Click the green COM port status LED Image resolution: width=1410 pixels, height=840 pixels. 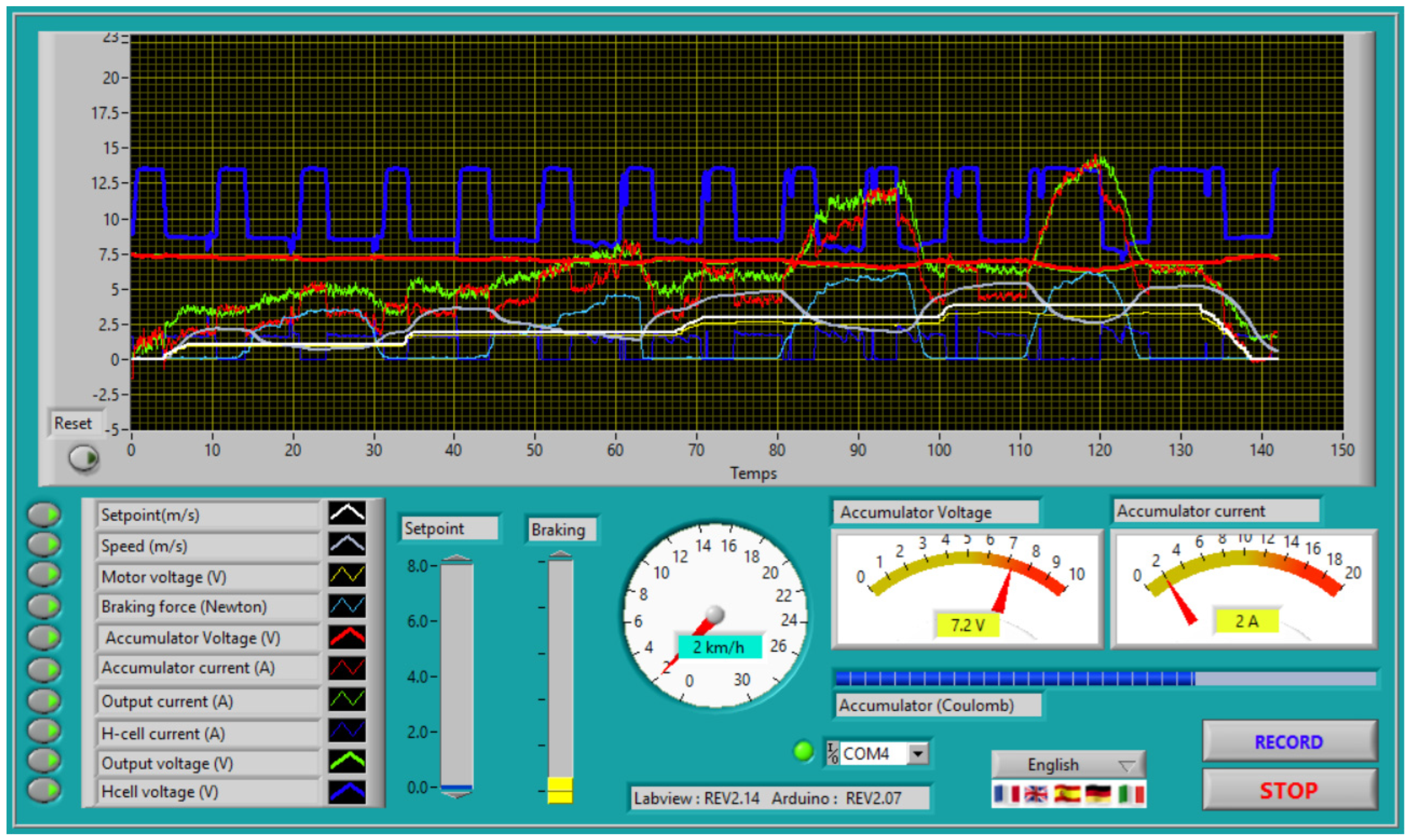click(804, 751)
